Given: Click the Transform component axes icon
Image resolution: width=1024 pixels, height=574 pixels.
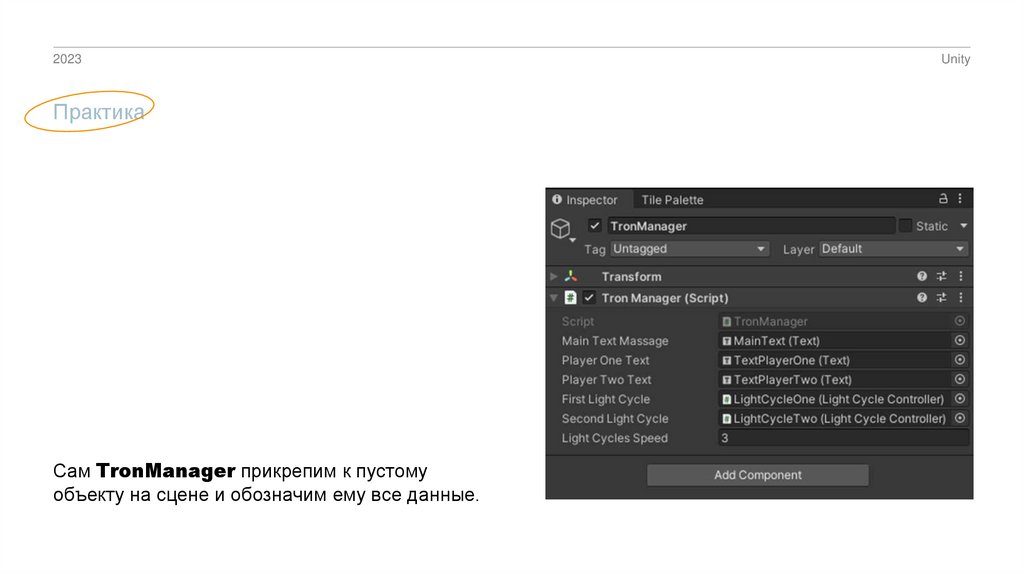Looking at the screenshot, I should (x=571, y=276).
